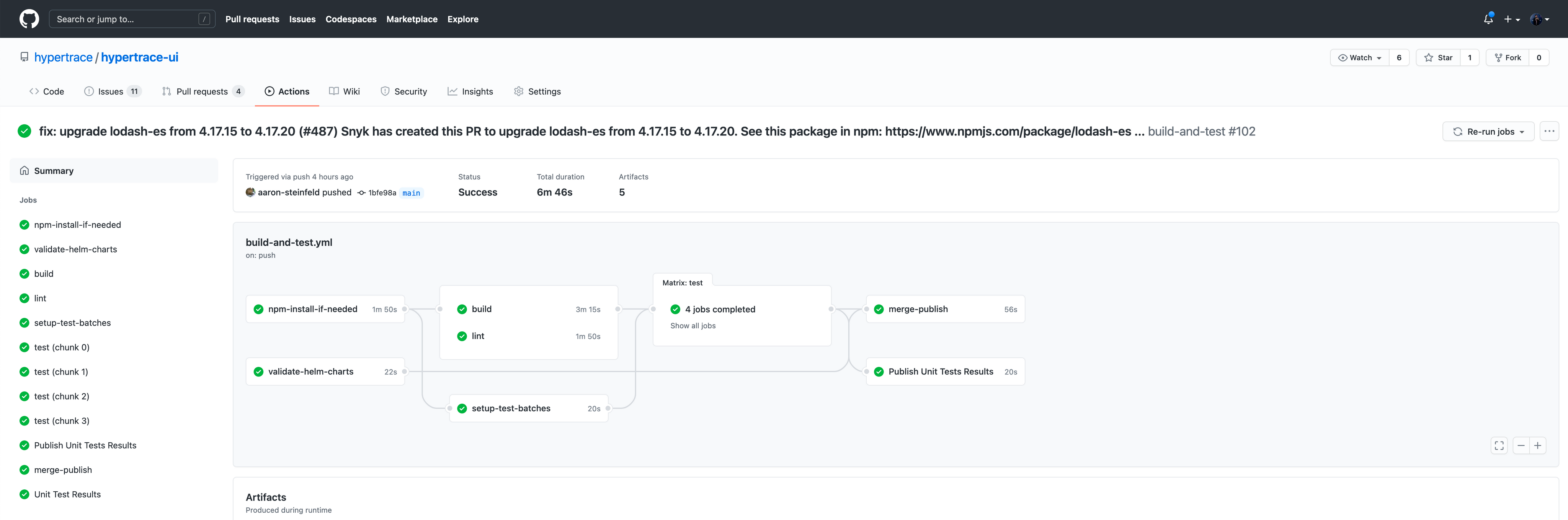Image resolution: width=1568 pixels, height=520 pixels.
Task: Open test (chunk 2) job in sidebar
Action: pyautogui.click(x=62, y=396)
